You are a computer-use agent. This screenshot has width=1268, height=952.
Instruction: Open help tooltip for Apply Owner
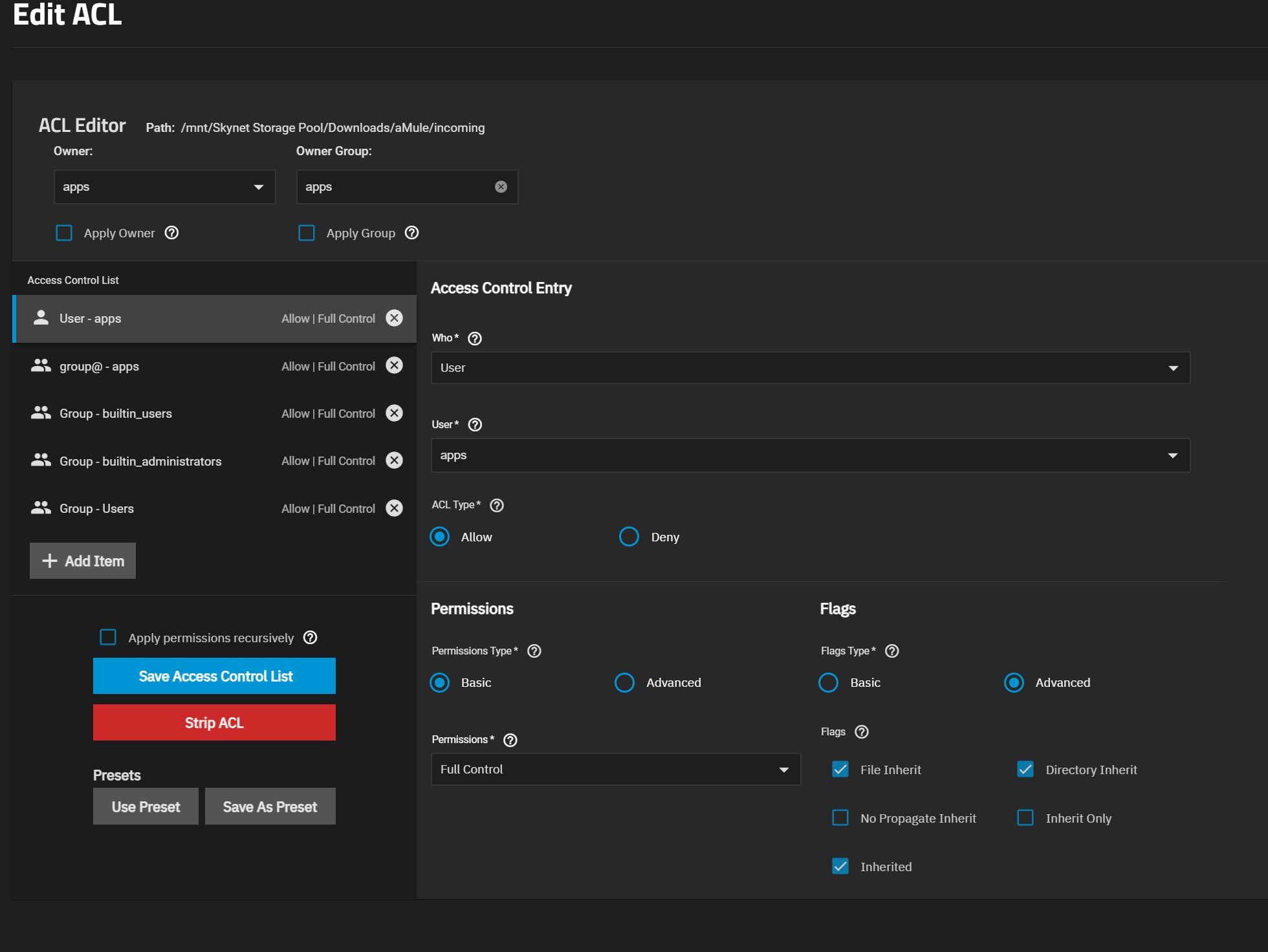171,233
